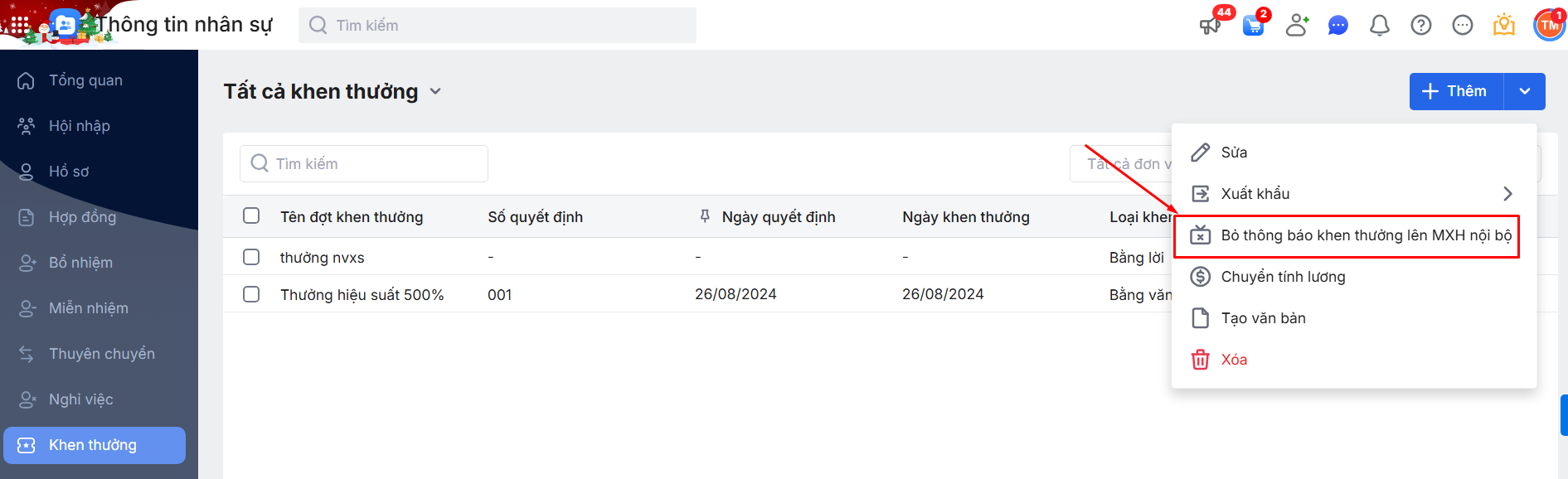Click the Thông tin nhân sự app title
The height and width of the screenshot is (479, 1568).
point(184,25)
